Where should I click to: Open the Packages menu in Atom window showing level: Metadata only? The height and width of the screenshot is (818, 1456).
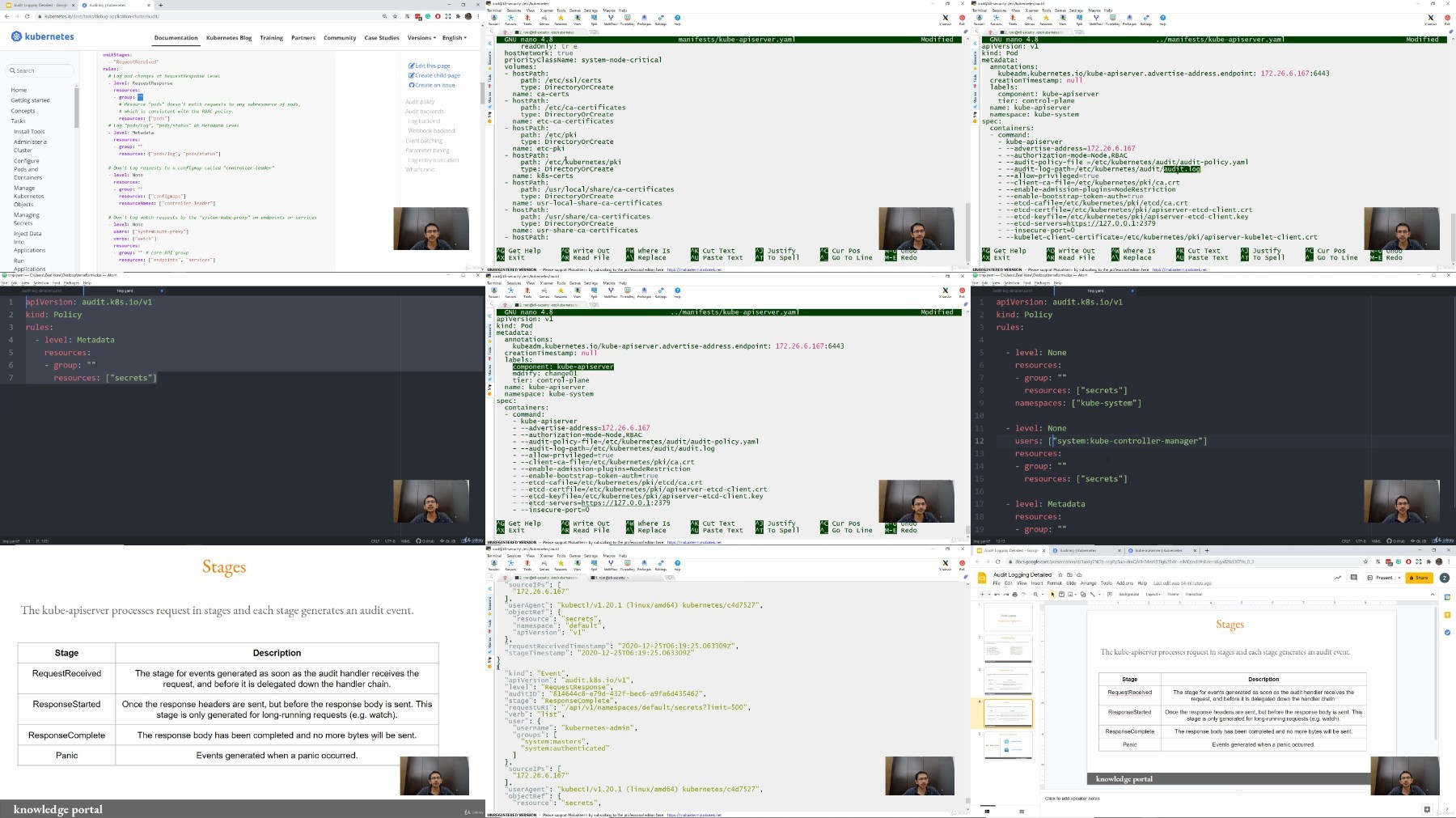pos(71,283)
